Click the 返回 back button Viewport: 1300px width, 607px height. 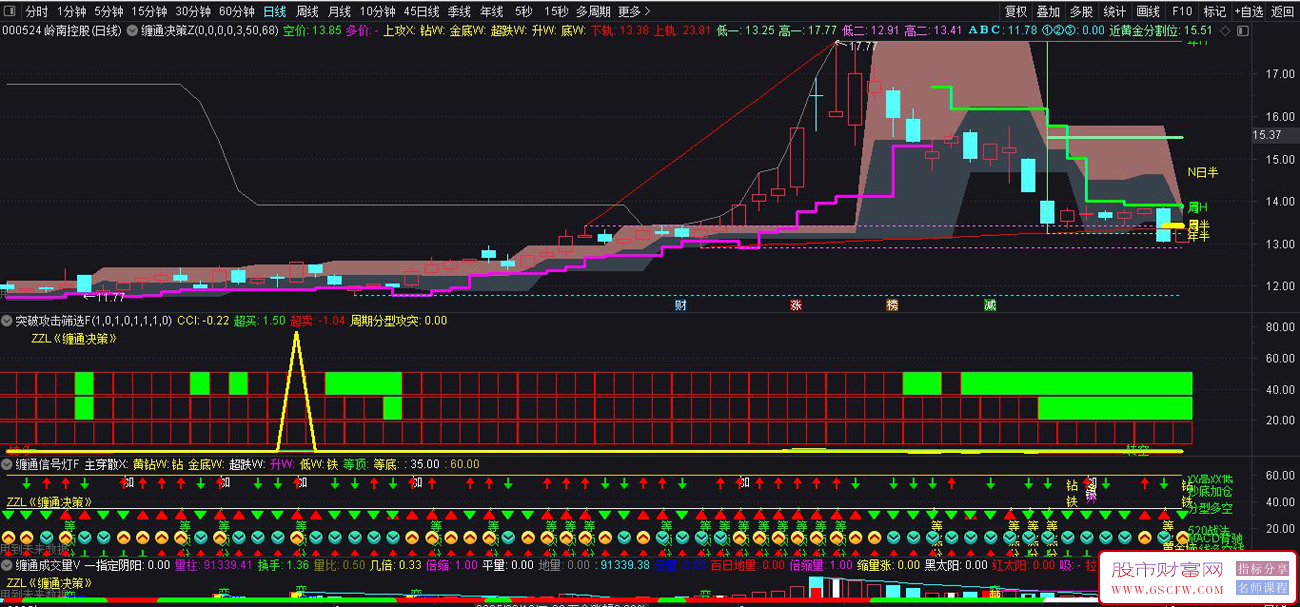coord(1282,12)
